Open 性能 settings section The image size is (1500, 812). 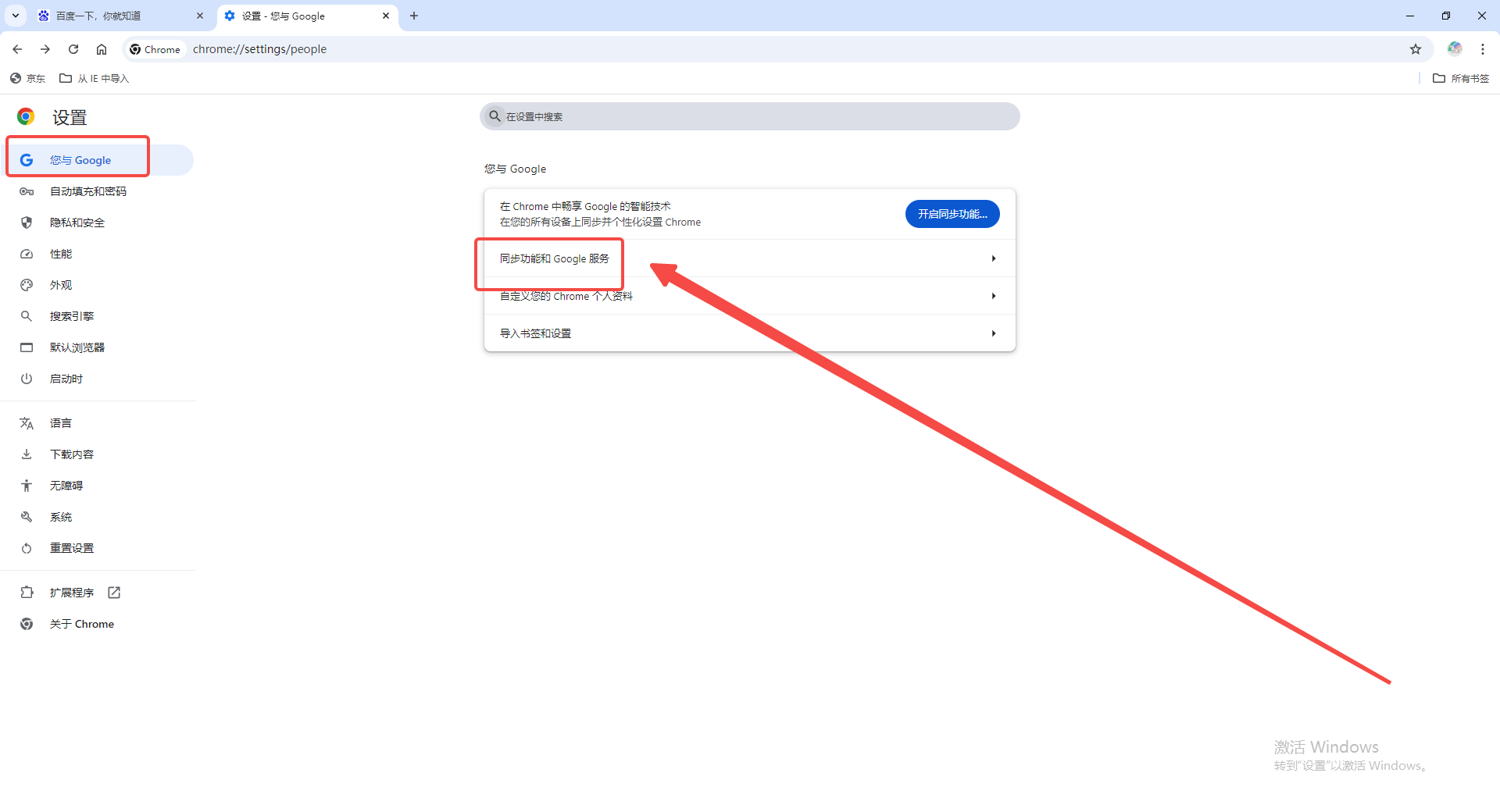click(x=97, y=254)
